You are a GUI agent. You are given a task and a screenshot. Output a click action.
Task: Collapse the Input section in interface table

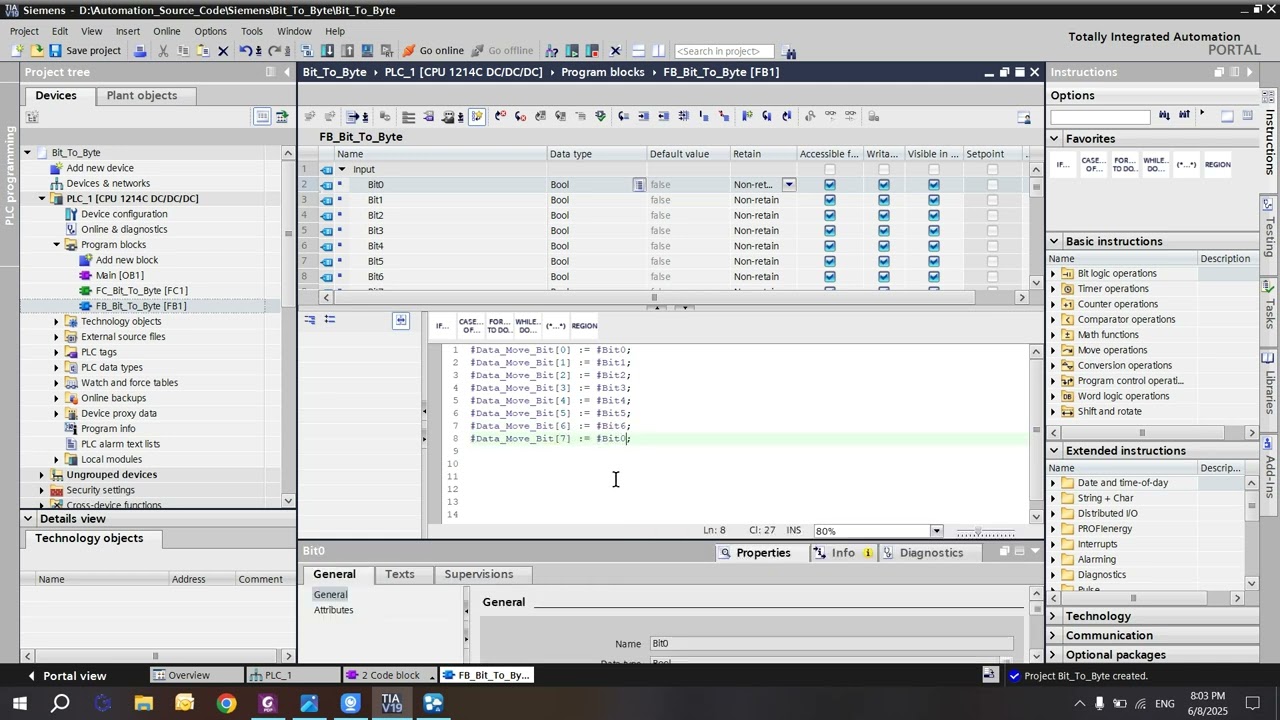tap(342, 170)
